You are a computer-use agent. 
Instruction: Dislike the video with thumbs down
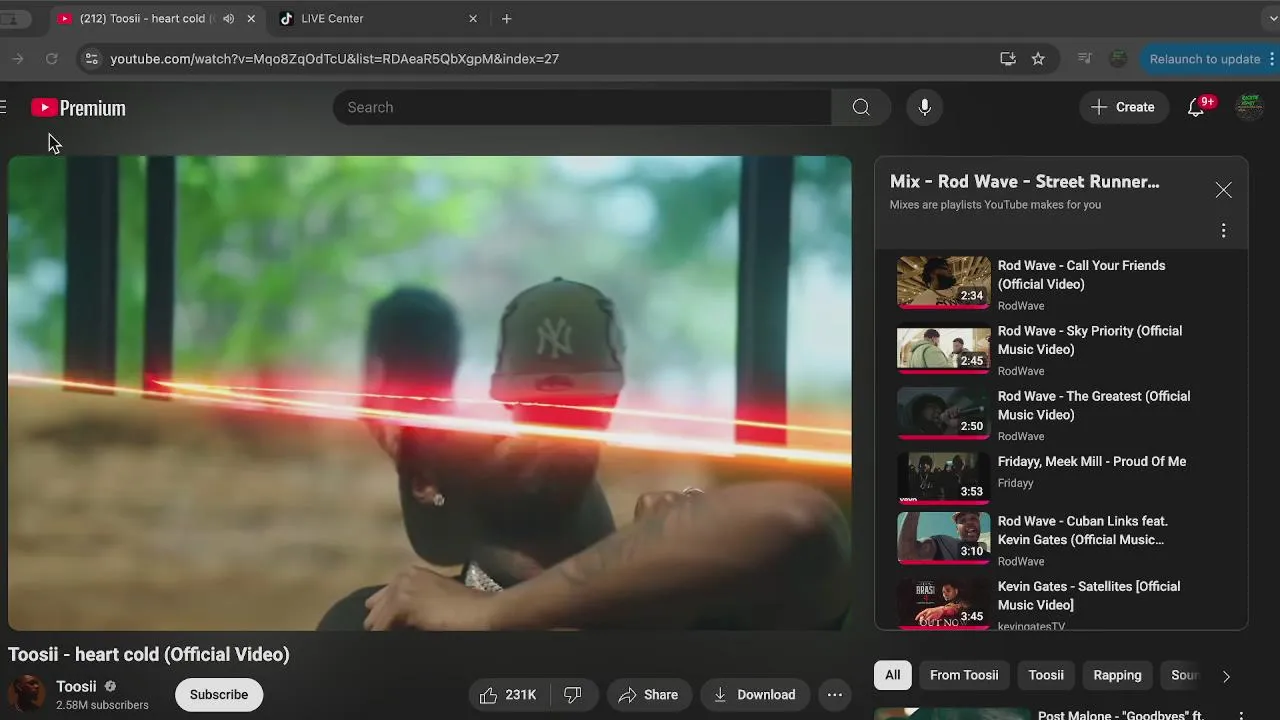pos(573,695)
